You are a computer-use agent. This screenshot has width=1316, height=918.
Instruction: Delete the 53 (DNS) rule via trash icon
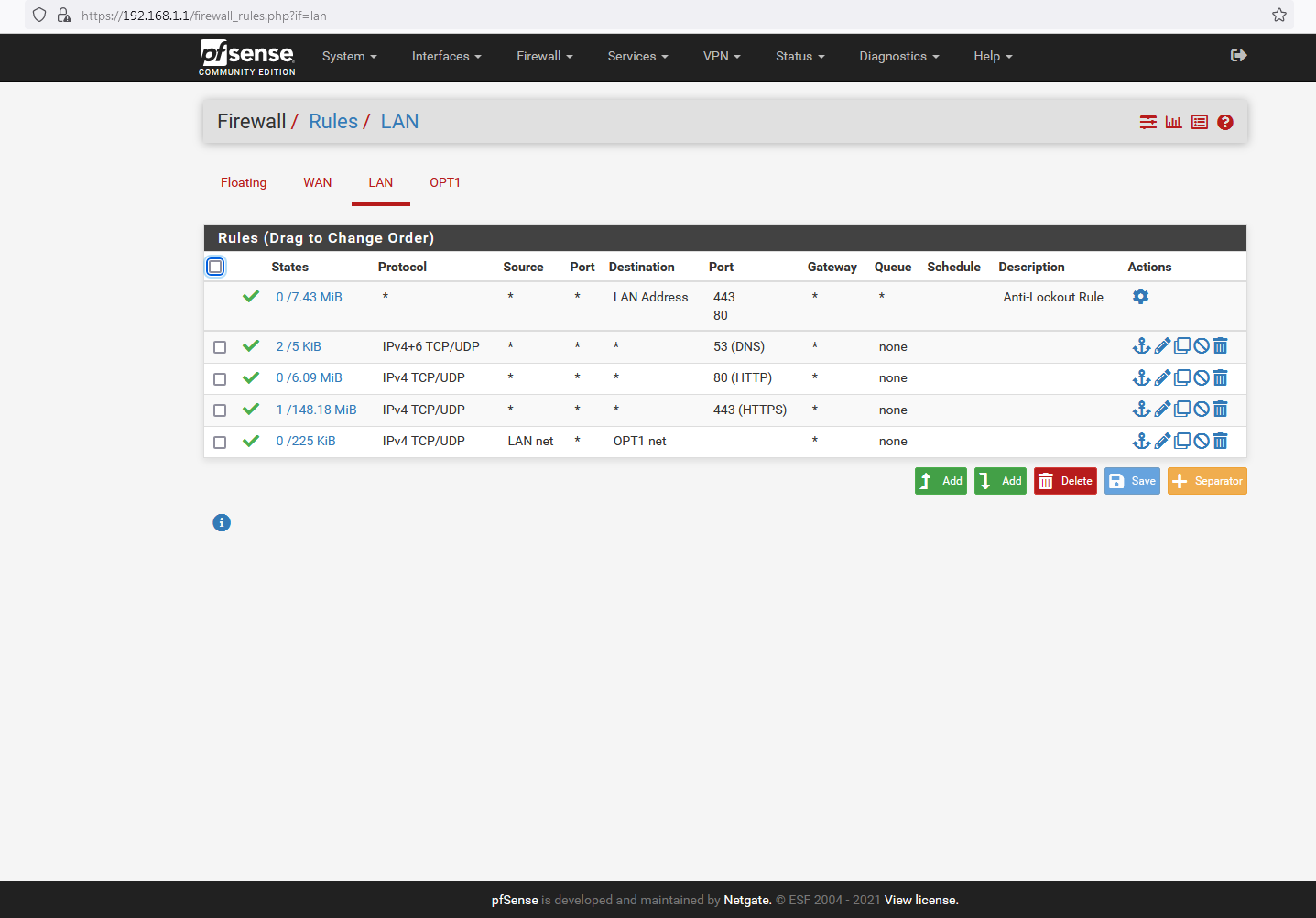pyautogui.click(x=1220, y=345)
